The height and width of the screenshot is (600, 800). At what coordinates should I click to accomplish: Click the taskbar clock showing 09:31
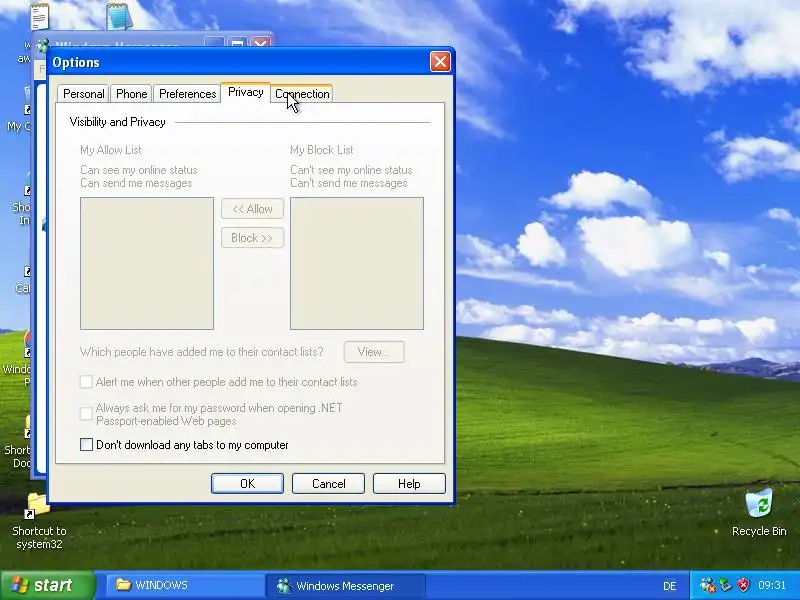click(x=771, y=585)
